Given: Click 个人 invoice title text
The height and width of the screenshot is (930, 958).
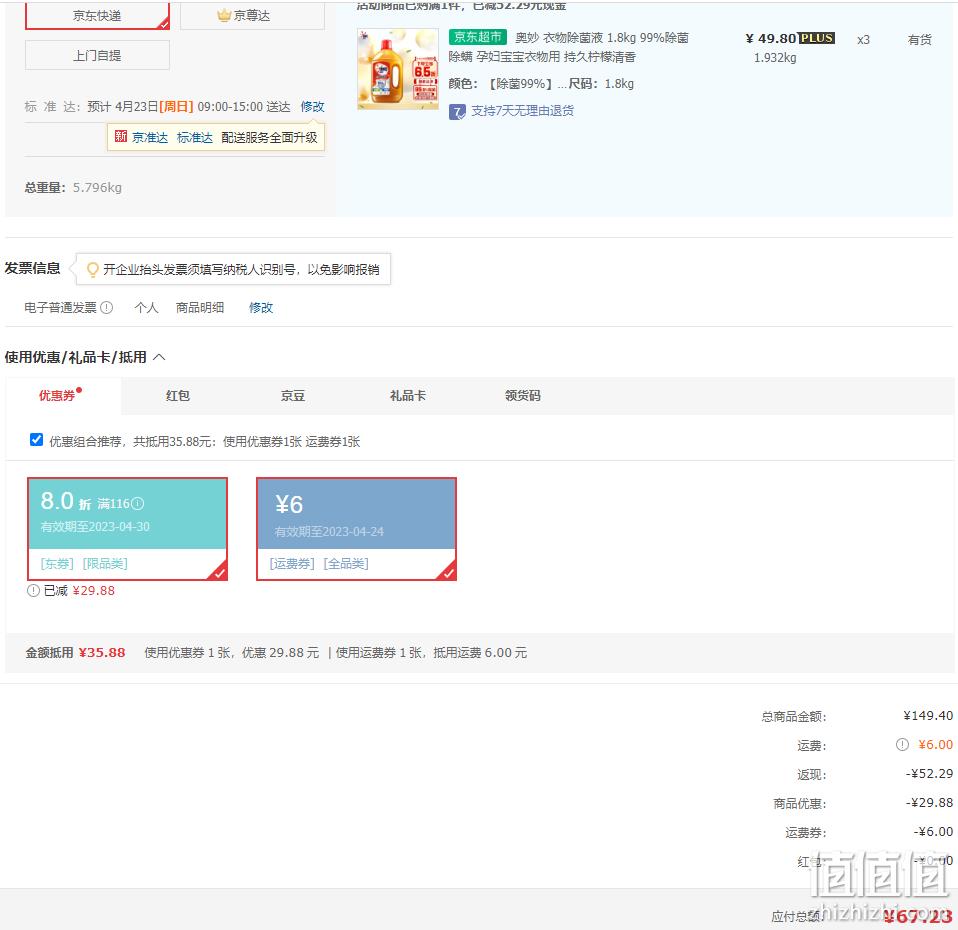Looking at the screenshot, I should pos(146,307).
